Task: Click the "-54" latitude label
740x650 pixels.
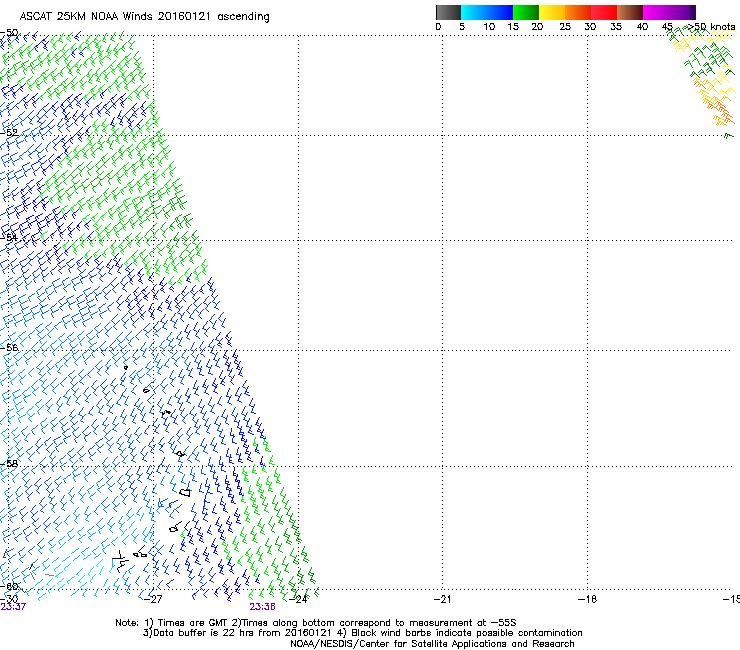Action: click(9, 237)
